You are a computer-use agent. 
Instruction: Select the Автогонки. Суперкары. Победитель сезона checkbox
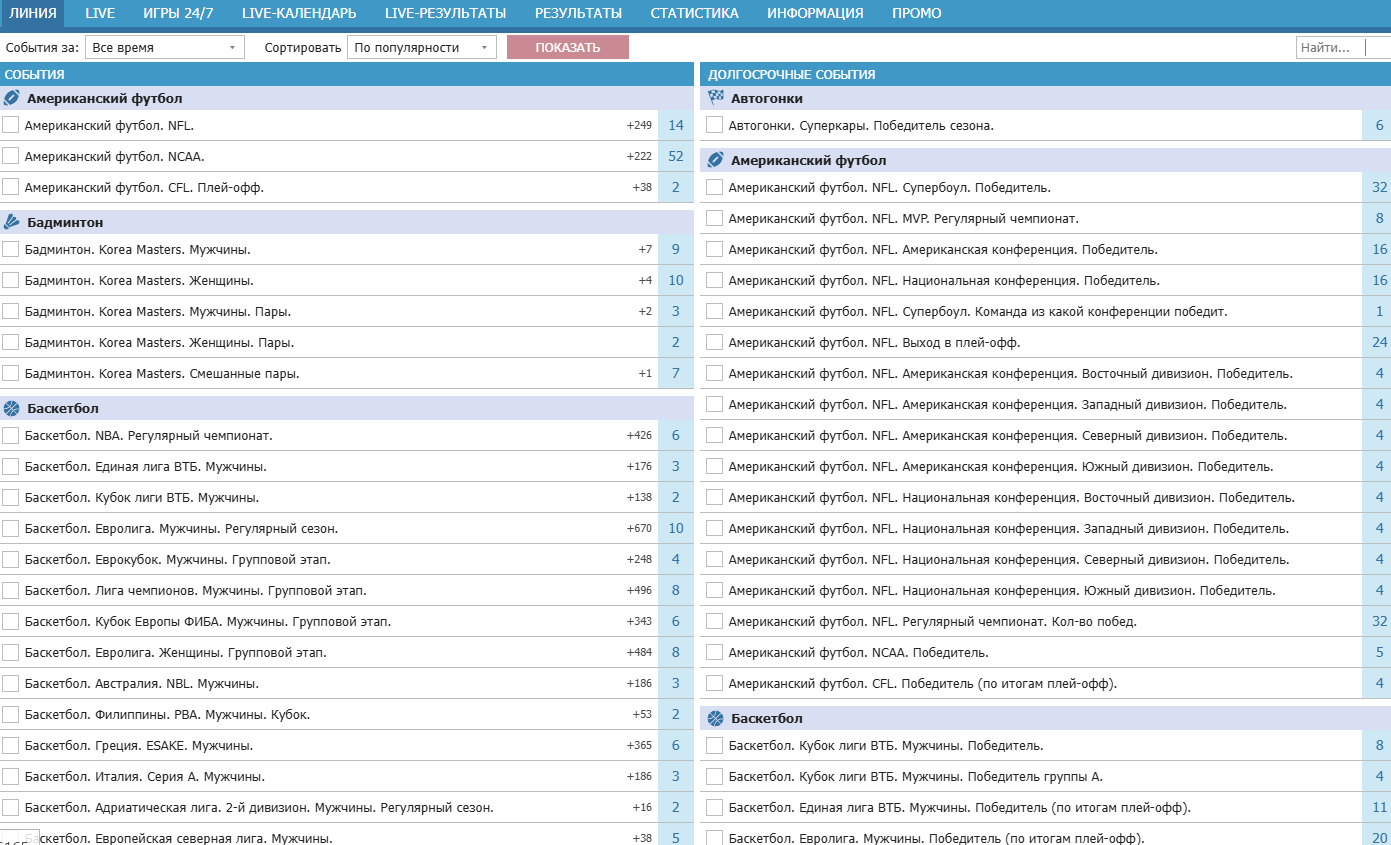coord(715,125)
